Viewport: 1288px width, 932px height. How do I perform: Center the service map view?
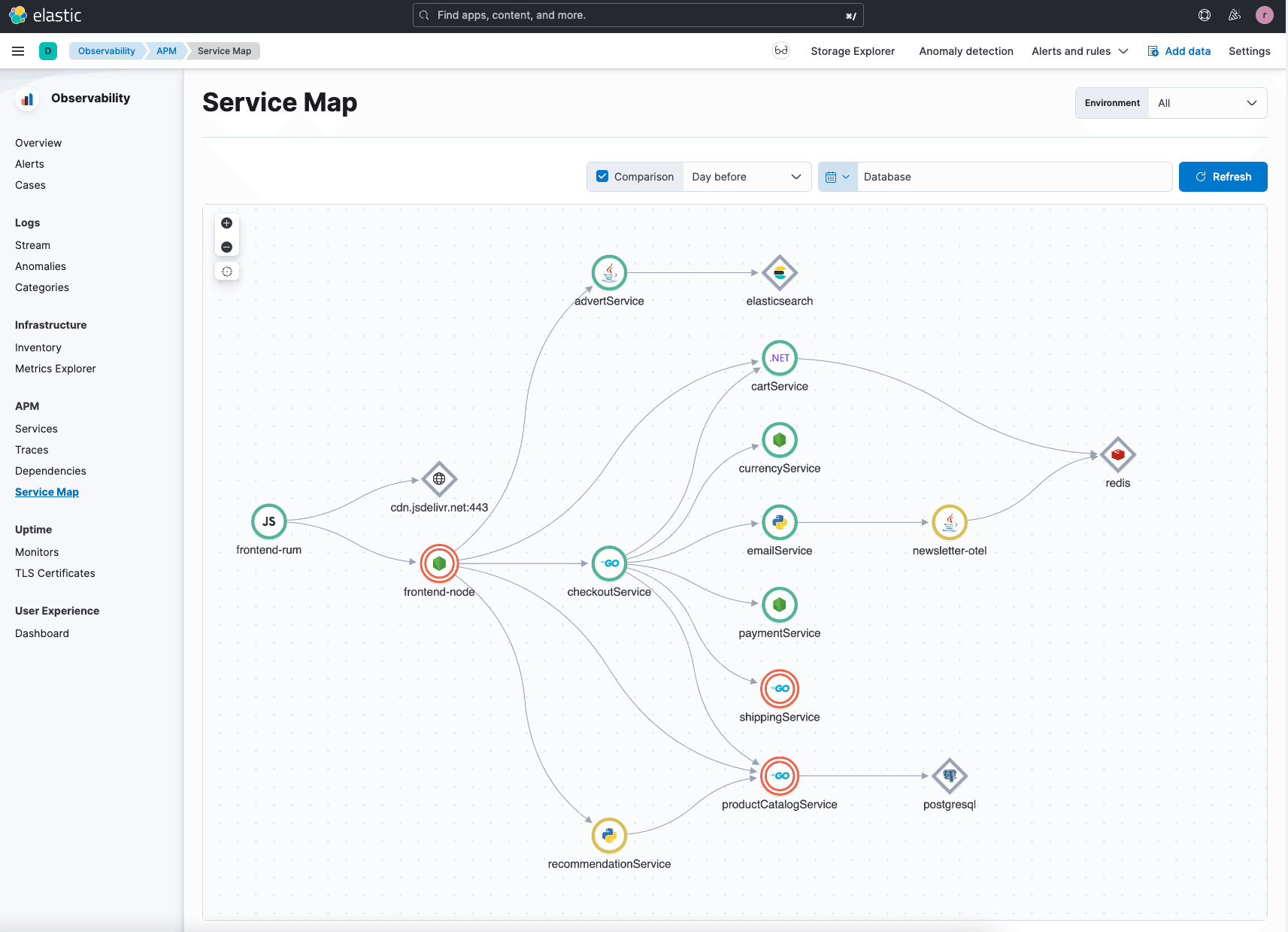pos(226,272)
